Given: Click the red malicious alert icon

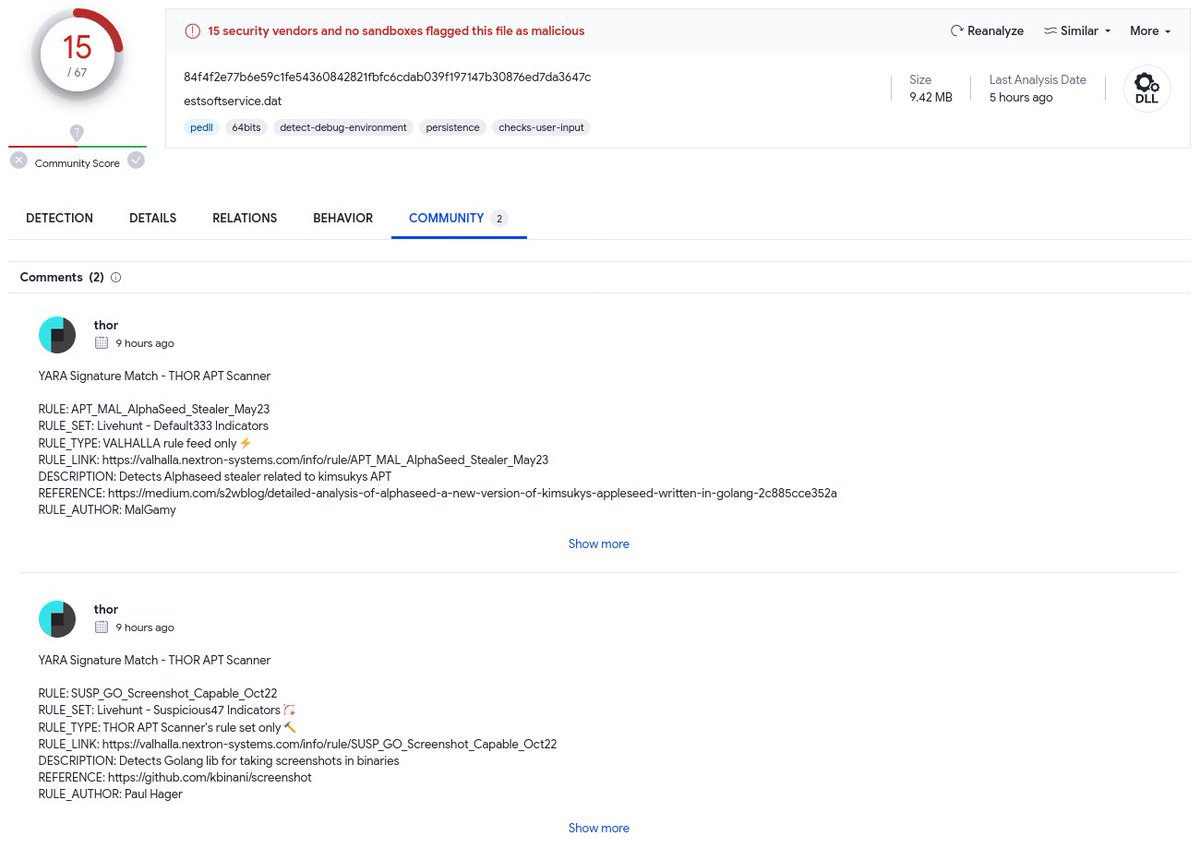Looking at the screenshot, I should point(192,31).
